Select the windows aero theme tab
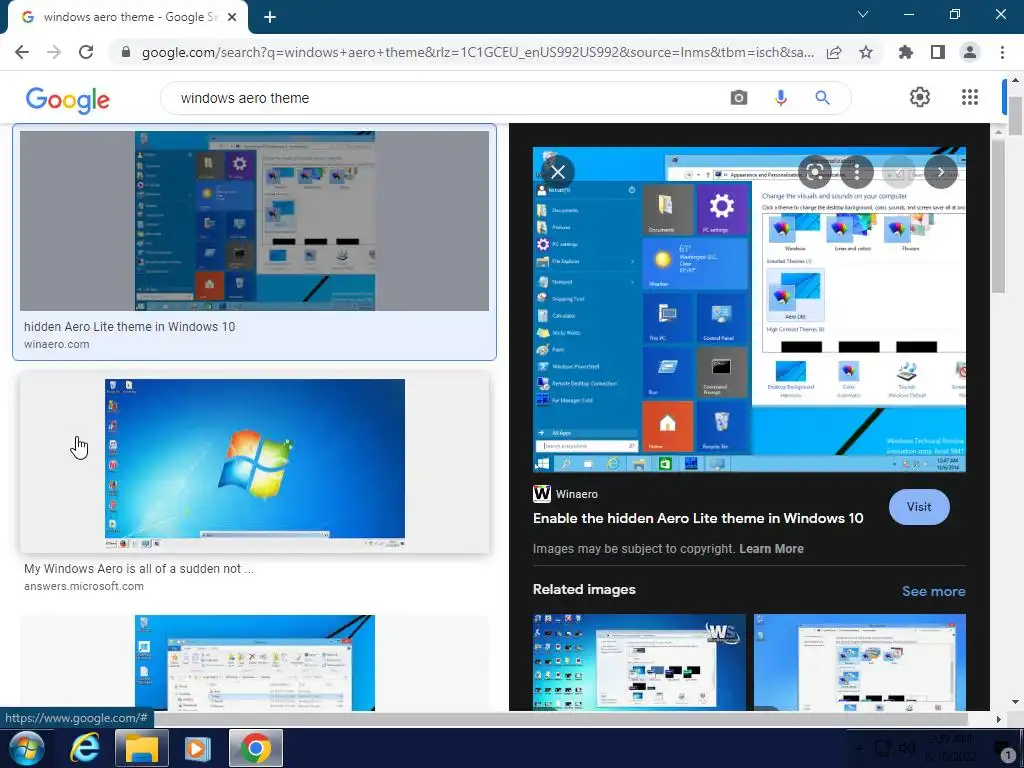Screen dimensions: 1024x768 click(129, 18)
